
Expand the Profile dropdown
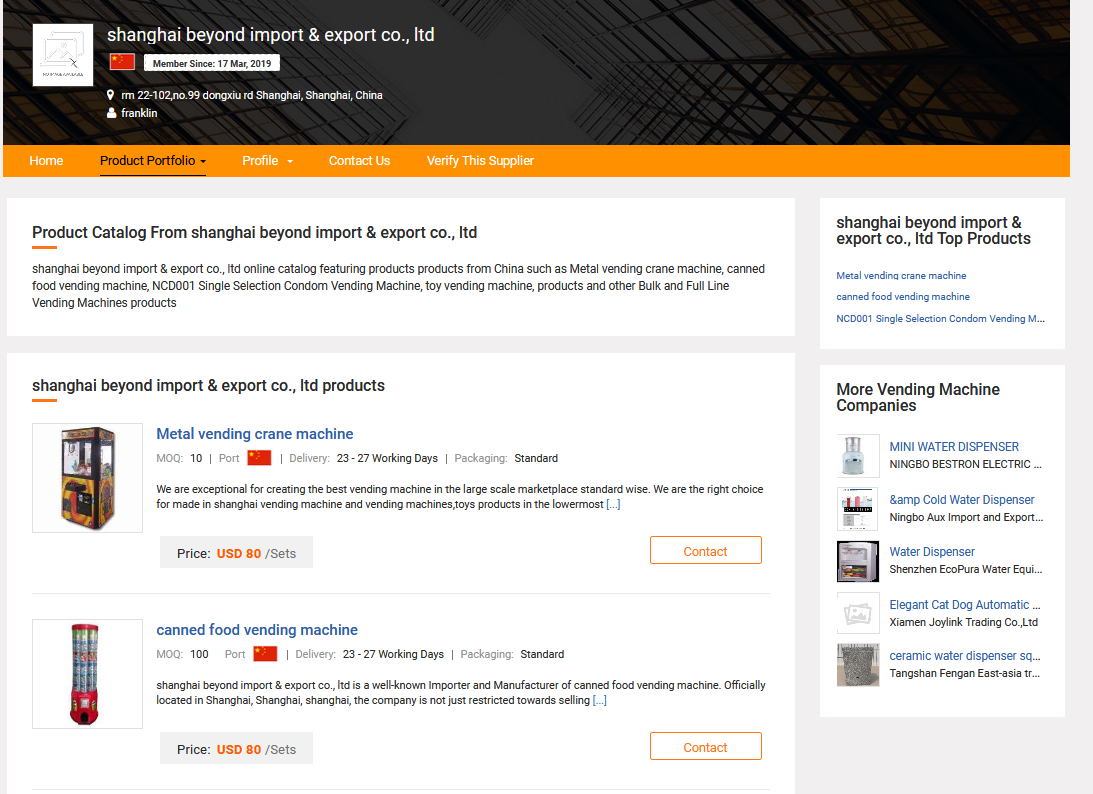pyautogui.click(x=268, y=160)
